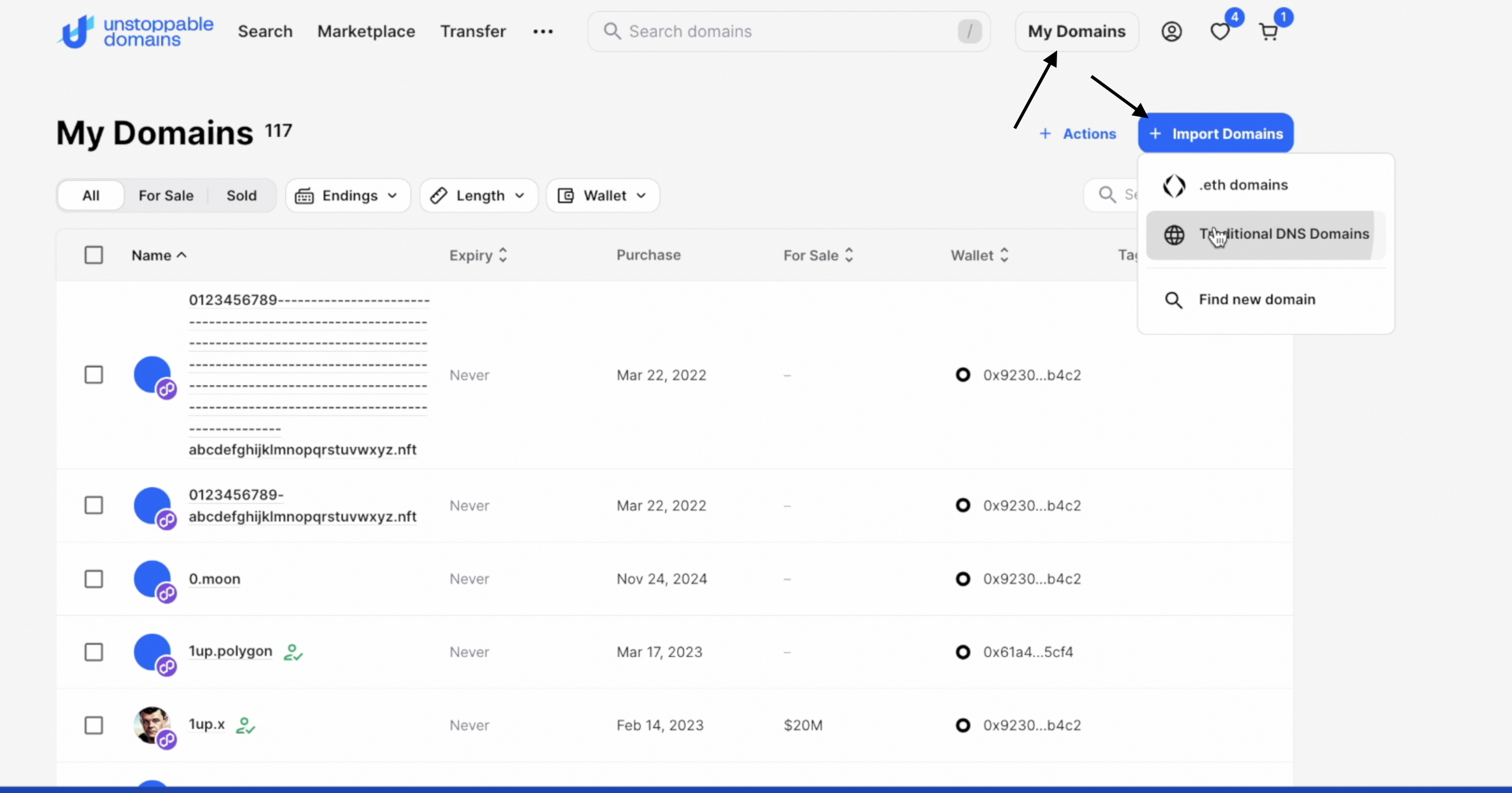Viewport: 1512px width, 793px height.
Task: Click the three-dot more menu icon
Action: click(543, 31)
